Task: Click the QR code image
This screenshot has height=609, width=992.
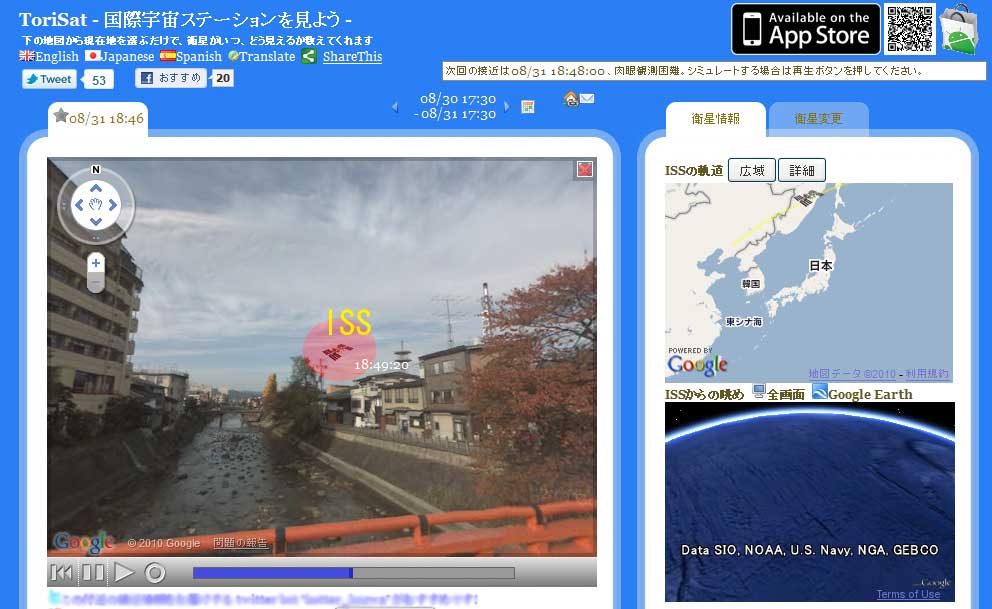Action: coord(910,29)
